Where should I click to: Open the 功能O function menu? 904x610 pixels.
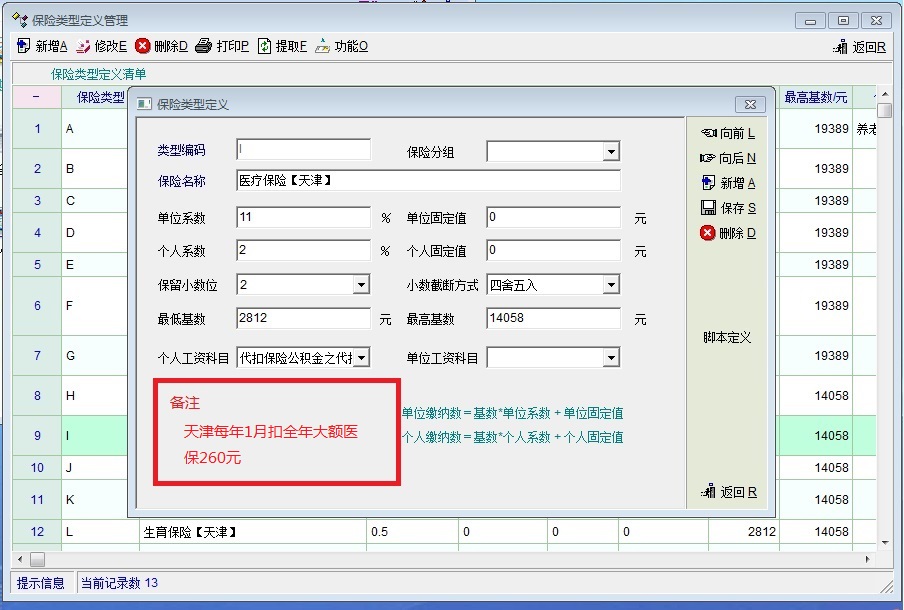point(323,46)
